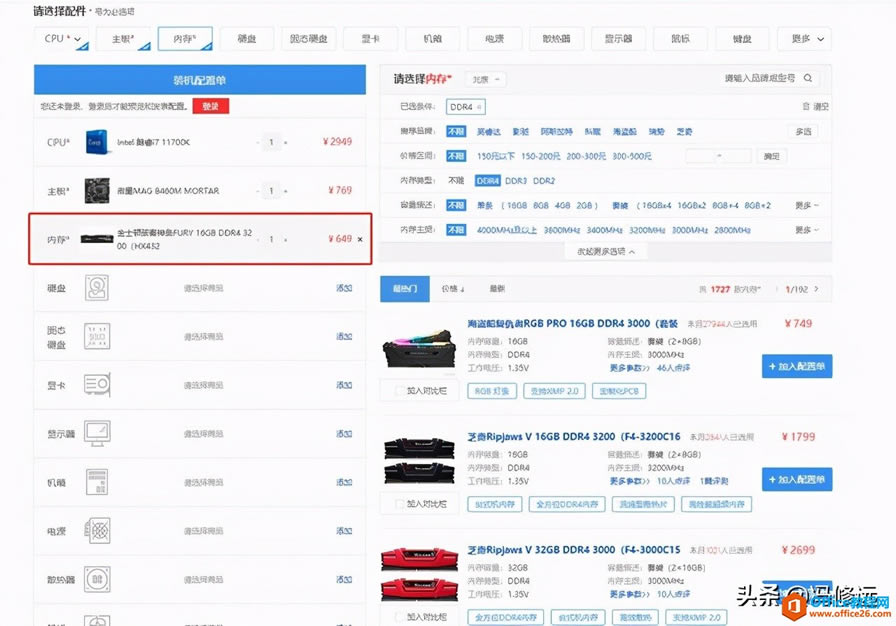Open the Ripjaws V 16GB product image
Viewport: 896px width, 626px height.
tap(419, 461)
